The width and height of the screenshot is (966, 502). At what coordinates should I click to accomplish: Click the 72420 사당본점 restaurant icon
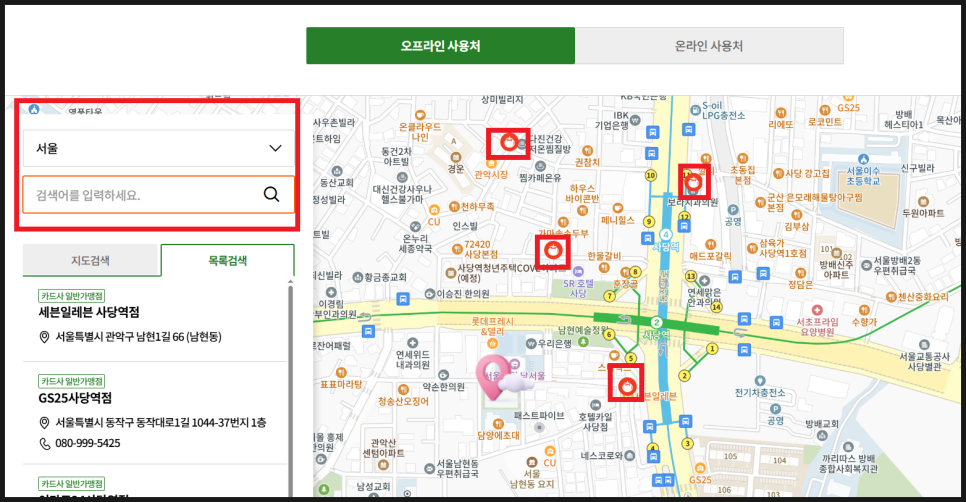click(457, 249)
